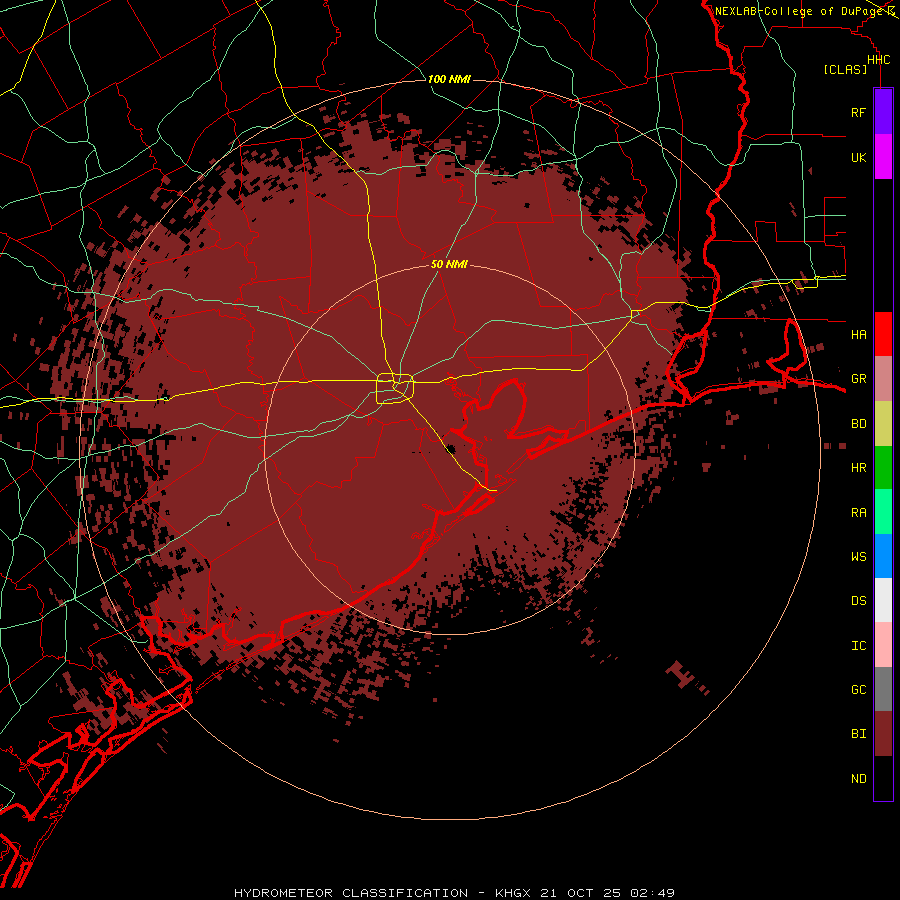
Task: Click the WS blue legend swatch
Action: (883, 556)
